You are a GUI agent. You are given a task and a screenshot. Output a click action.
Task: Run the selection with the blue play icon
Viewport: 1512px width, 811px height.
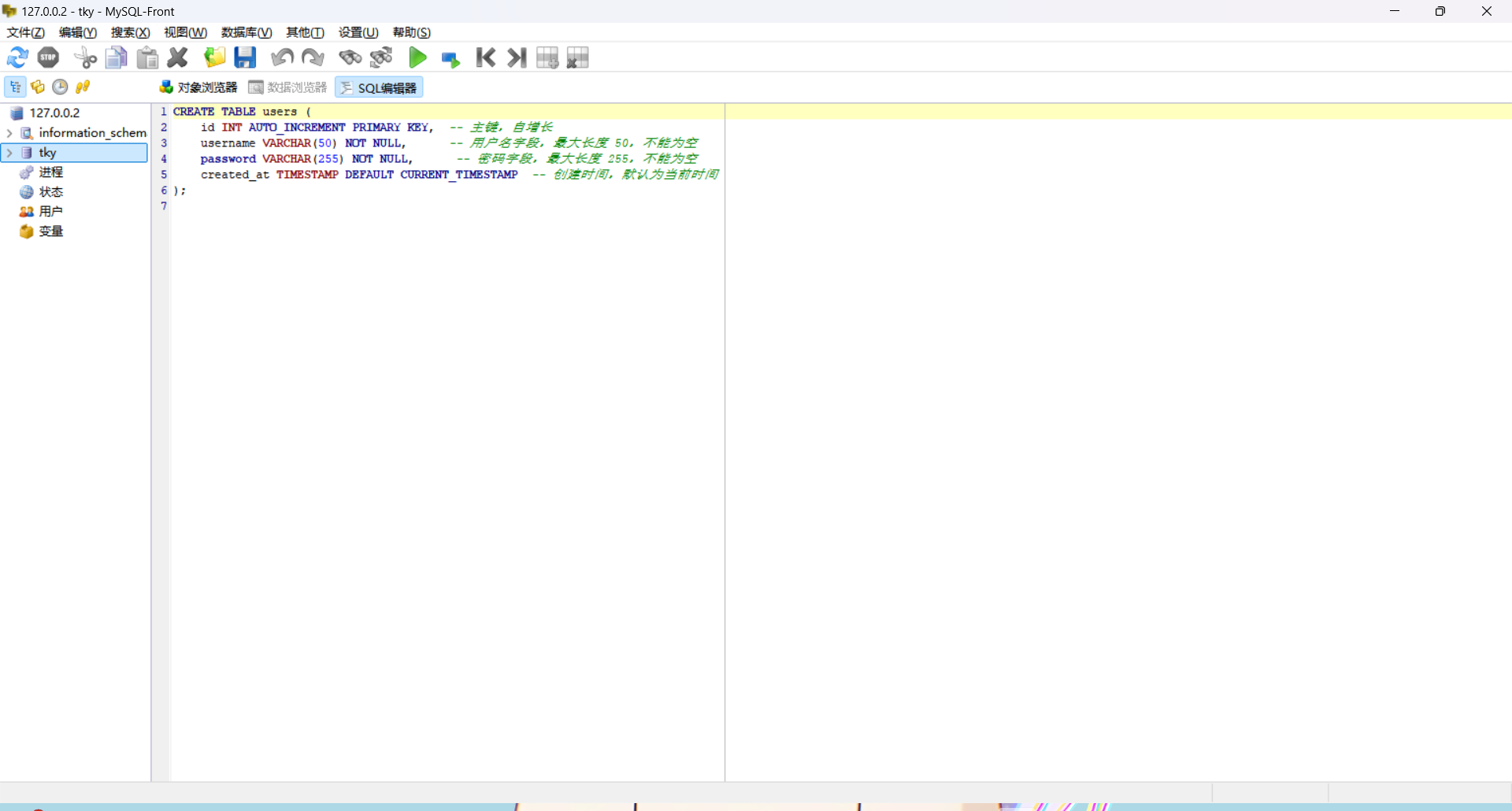[x=450, y=59]
